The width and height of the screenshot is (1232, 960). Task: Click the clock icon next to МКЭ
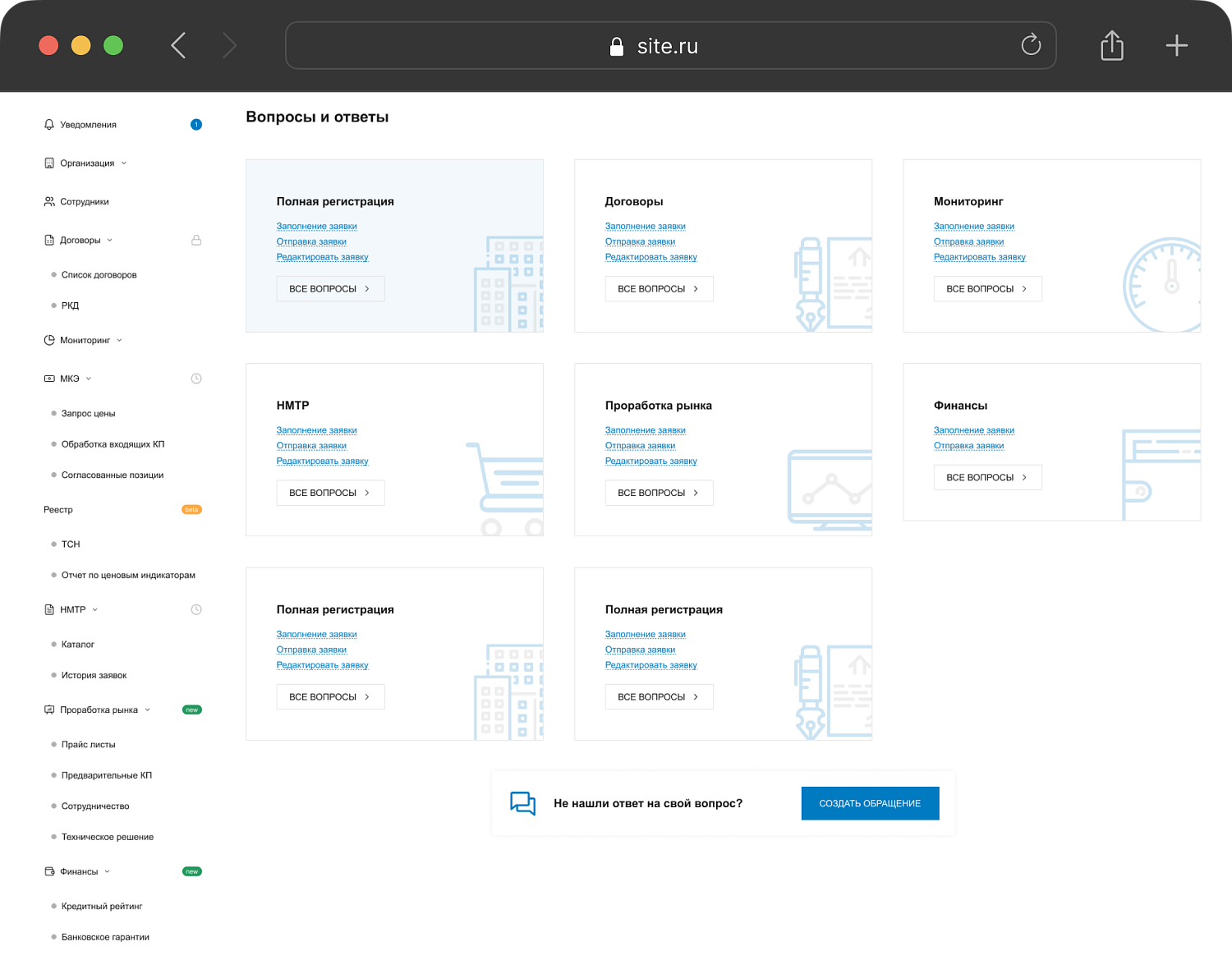pos(196,379)
